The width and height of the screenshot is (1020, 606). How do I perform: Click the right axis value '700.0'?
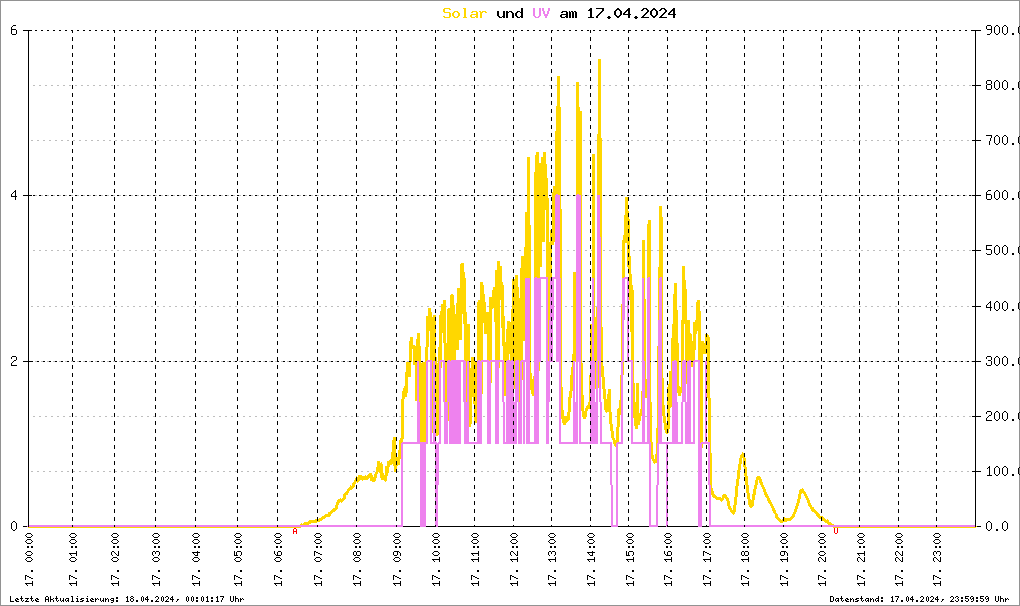pos(1000,140)
